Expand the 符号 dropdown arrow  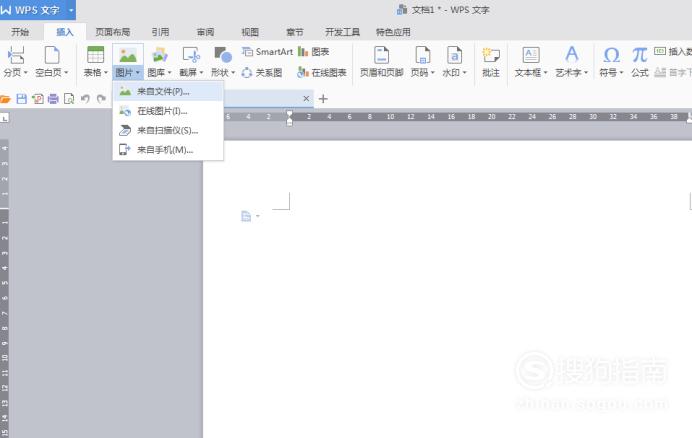click(621, 72)
